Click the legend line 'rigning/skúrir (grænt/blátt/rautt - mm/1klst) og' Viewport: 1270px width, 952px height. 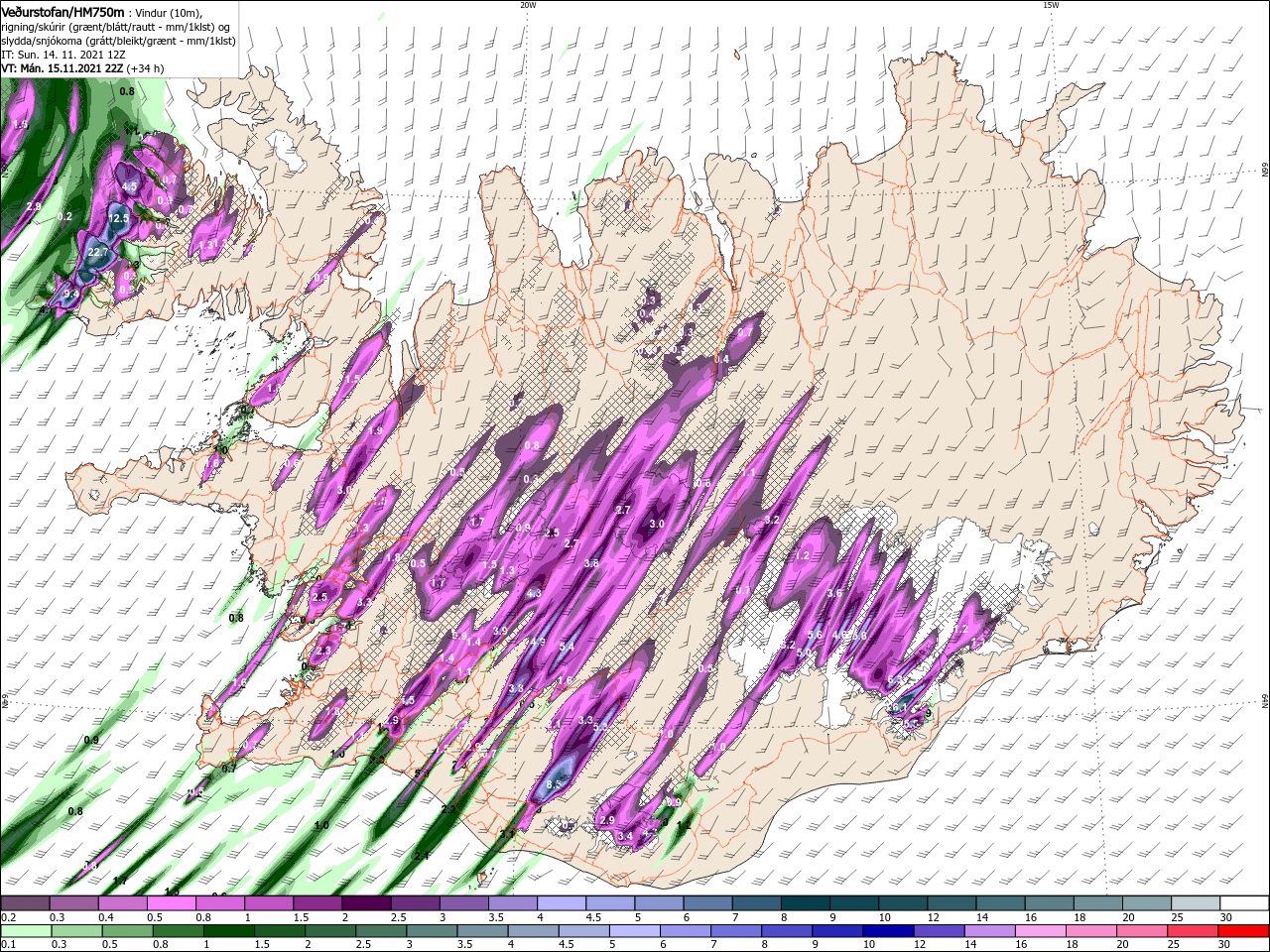click(117, 27)
